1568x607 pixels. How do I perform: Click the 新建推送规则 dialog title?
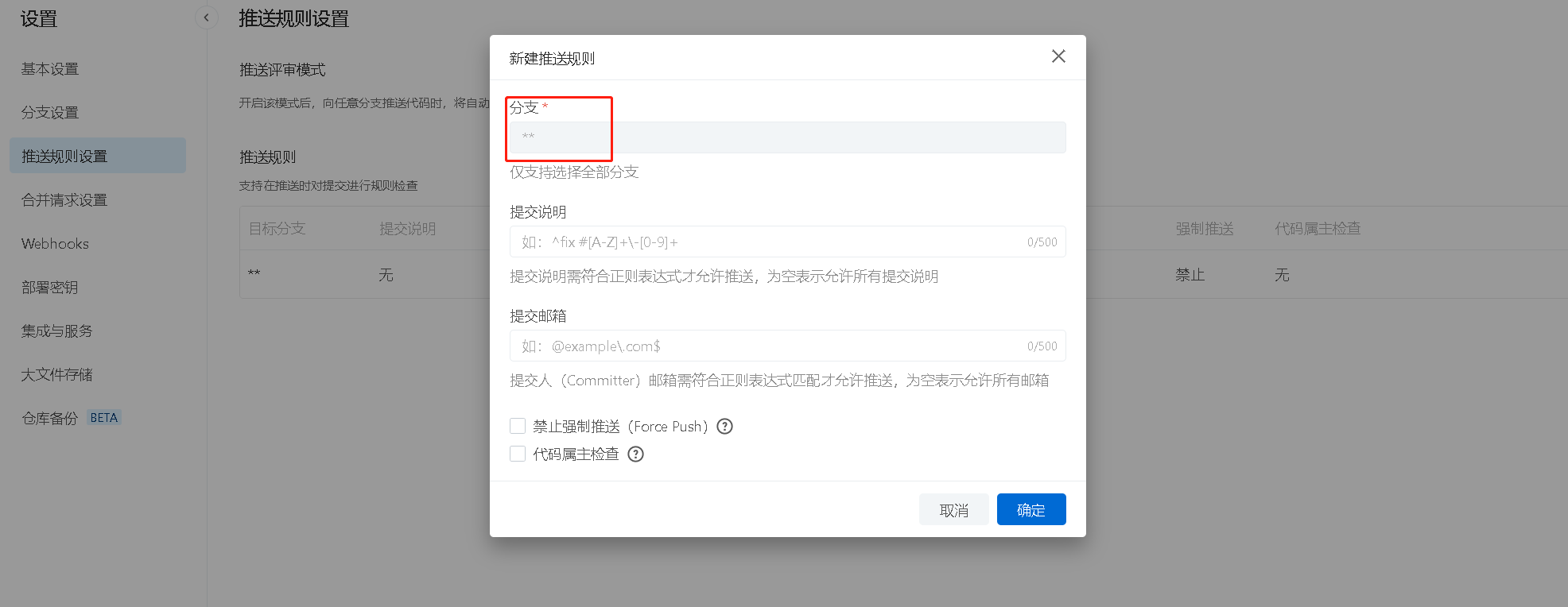click(552, 58)
